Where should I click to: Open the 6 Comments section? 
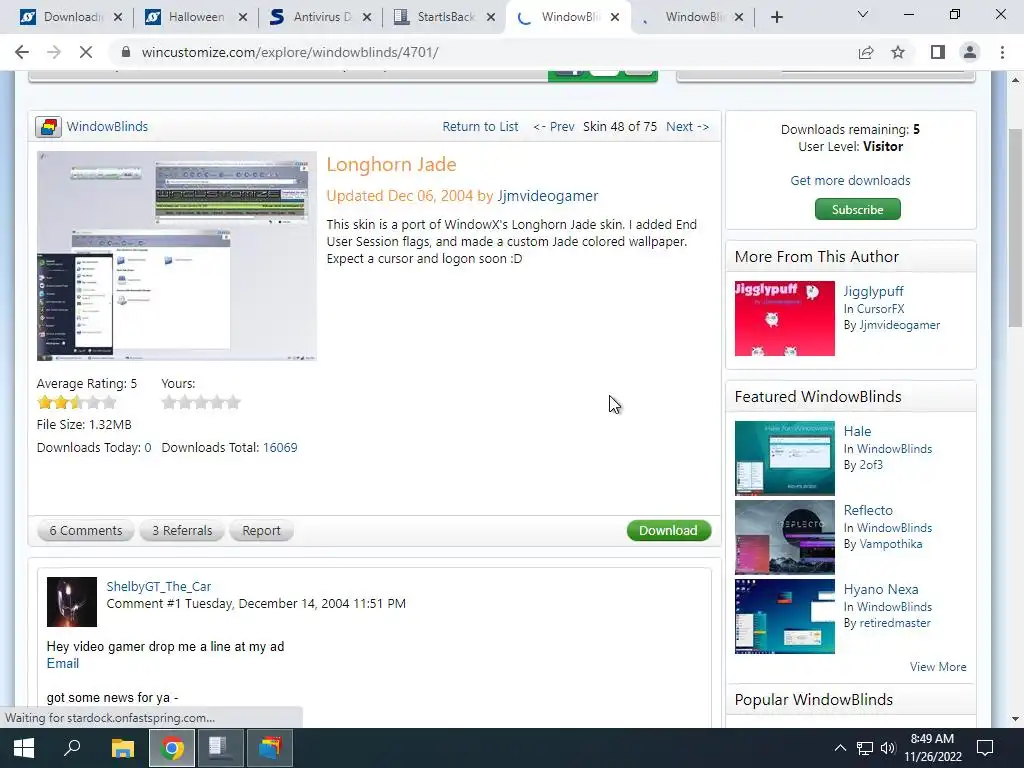pos(86,531)
